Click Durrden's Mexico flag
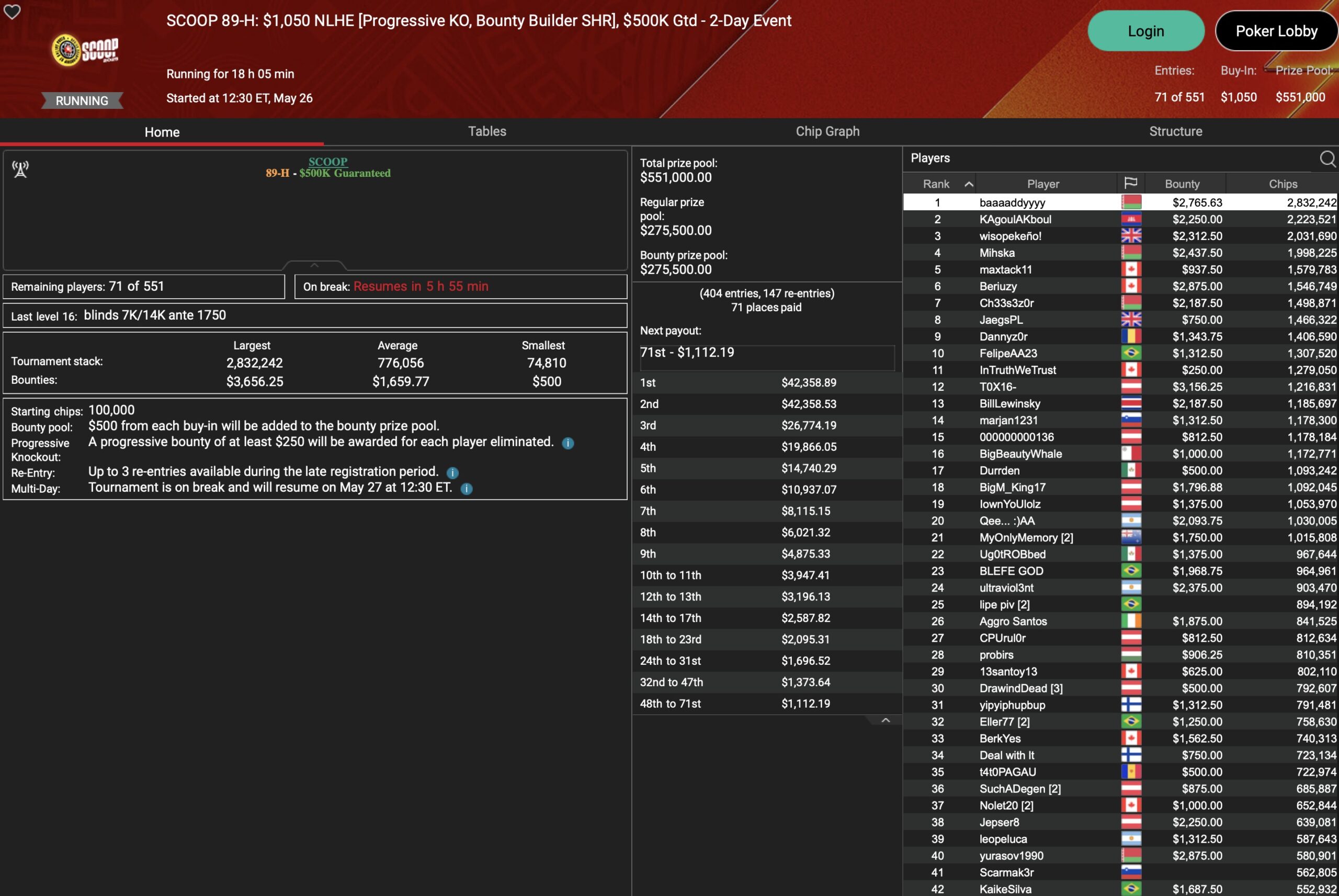1339x896 pixels. click(1131, 470)
